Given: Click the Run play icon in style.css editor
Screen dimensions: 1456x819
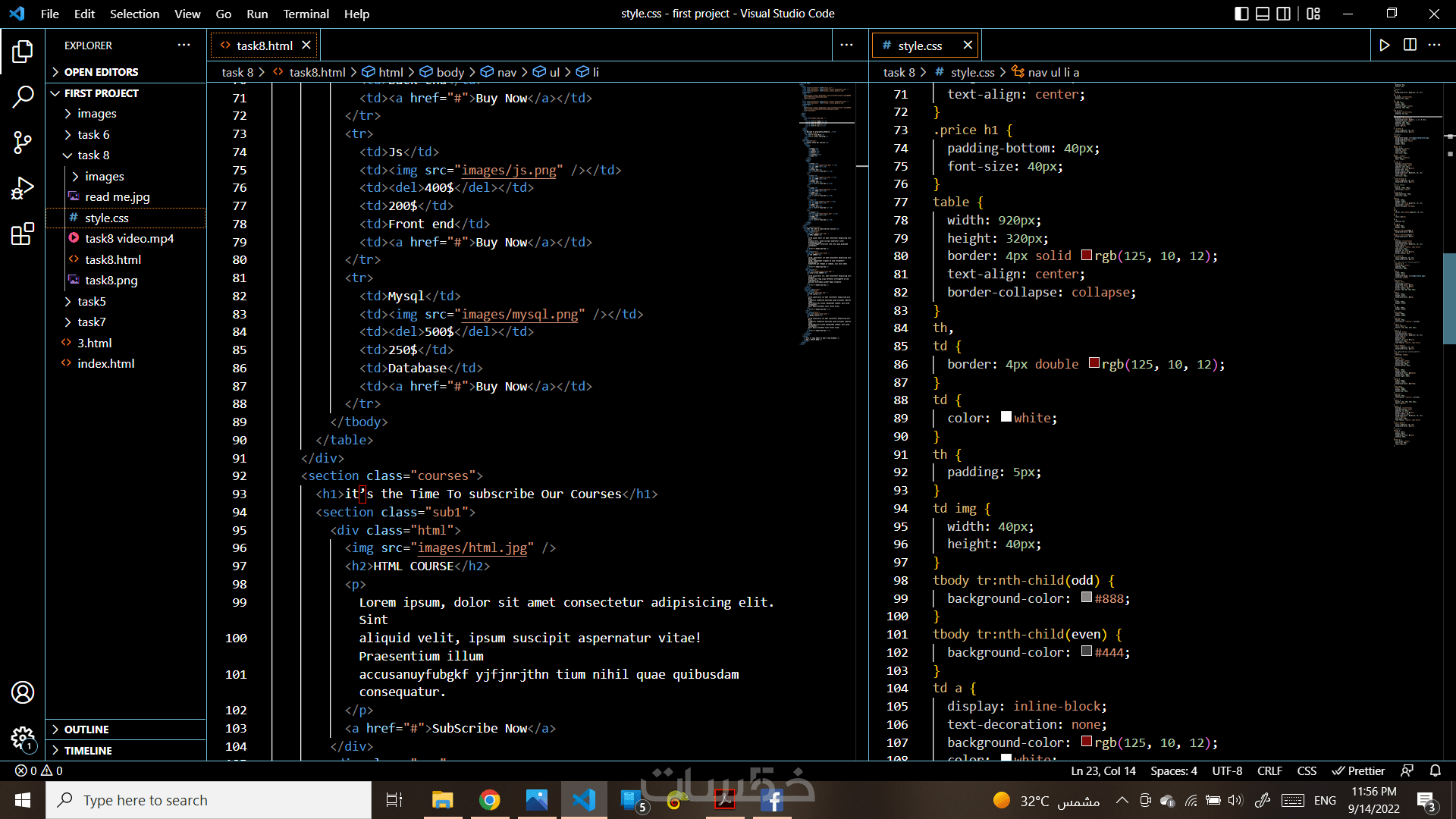Looking at the screenshot, I should point(1385,45).
